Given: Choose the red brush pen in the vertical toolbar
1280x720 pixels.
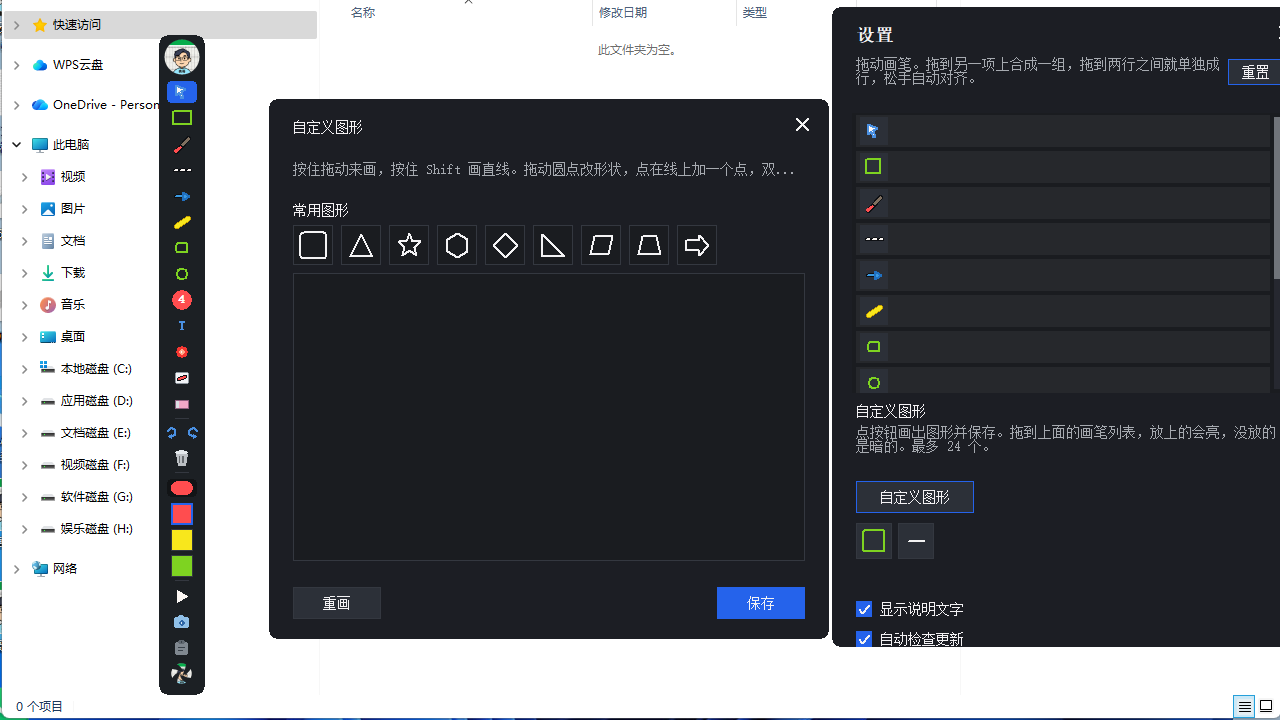Looking at the screenshot, I should pos(182,145).
